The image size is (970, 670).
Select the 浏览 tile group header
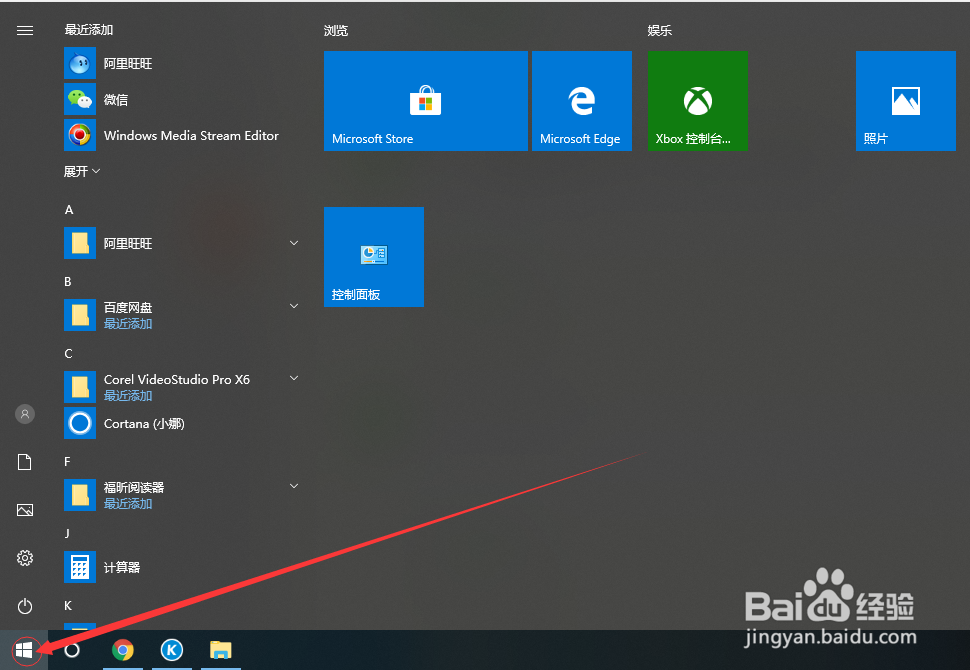tap(336, 31)
